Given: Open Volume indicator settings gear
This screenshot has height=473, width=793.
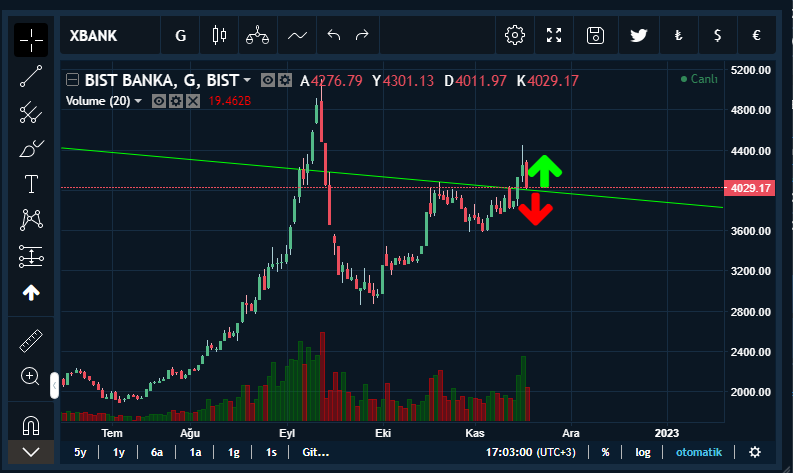Looking at the screenshot, I should tap(175, 101).
